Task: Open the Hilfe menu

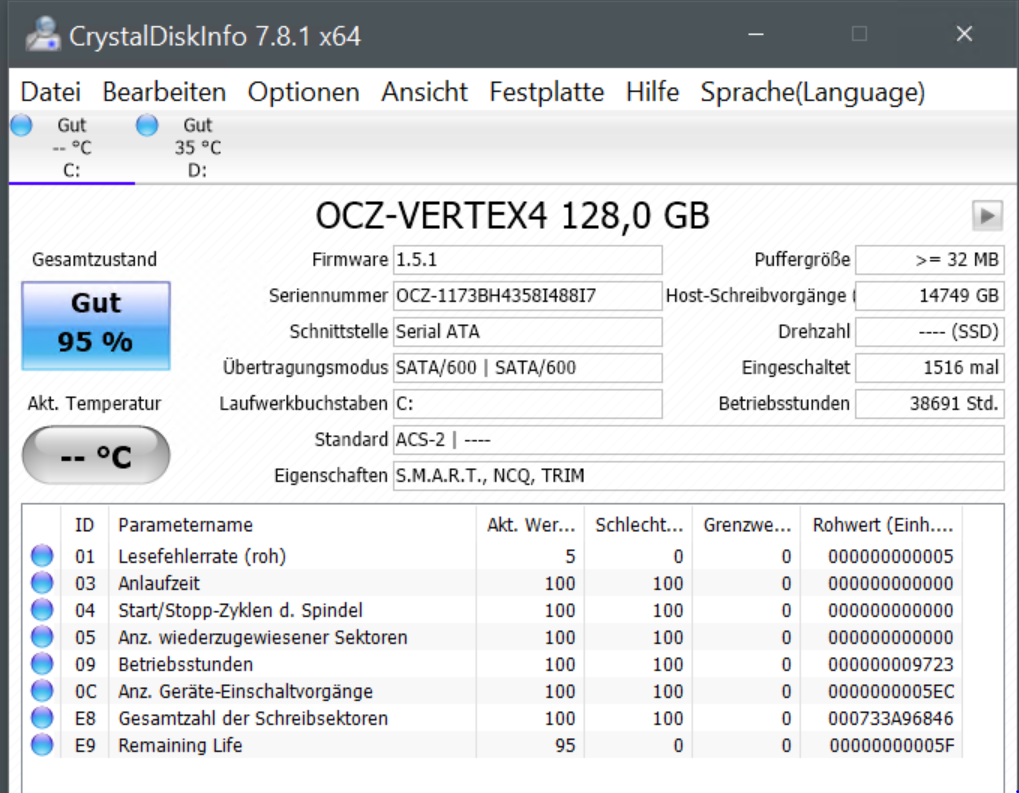Action: click(x=652, y=92)
